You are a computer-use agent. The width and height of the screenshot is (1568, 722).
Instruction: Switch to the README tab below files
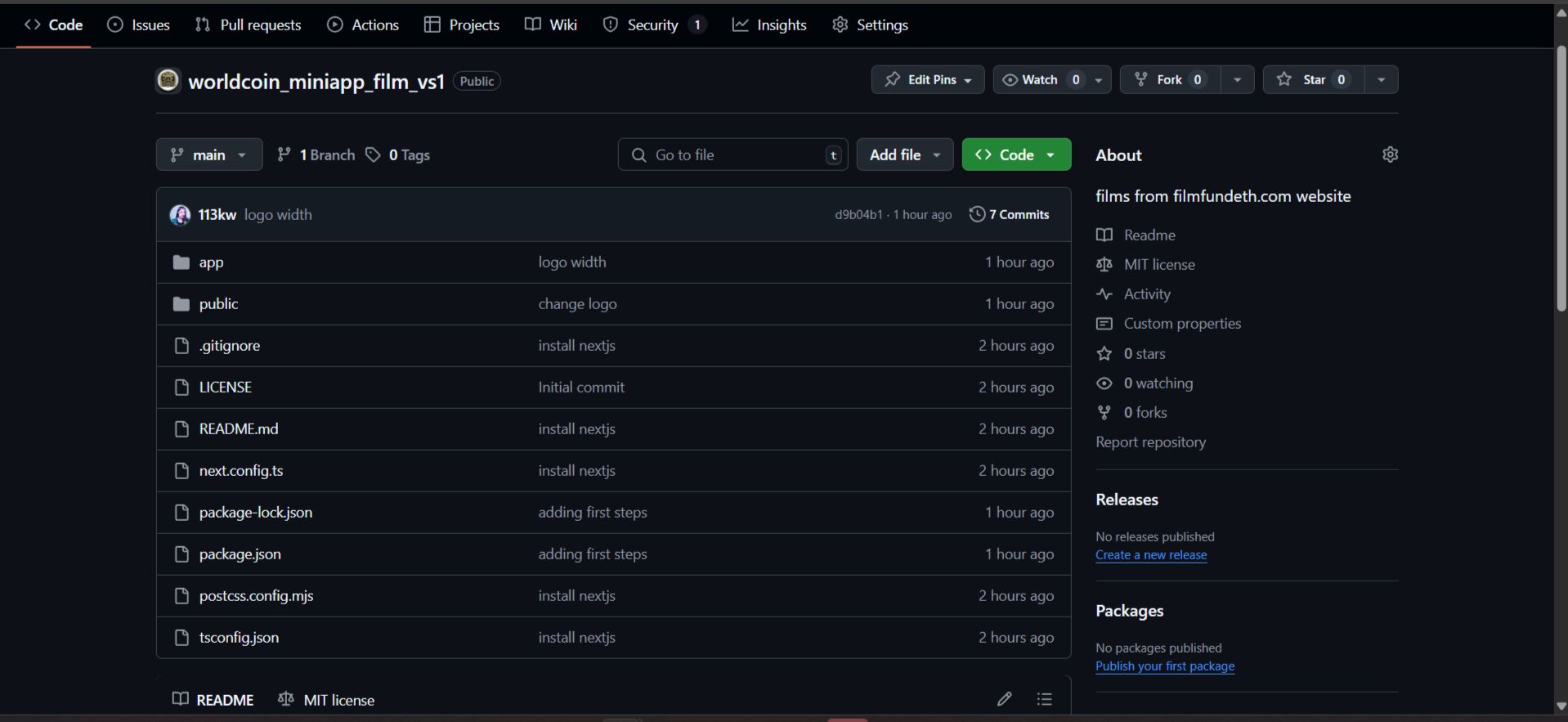[x=213, y=700]
